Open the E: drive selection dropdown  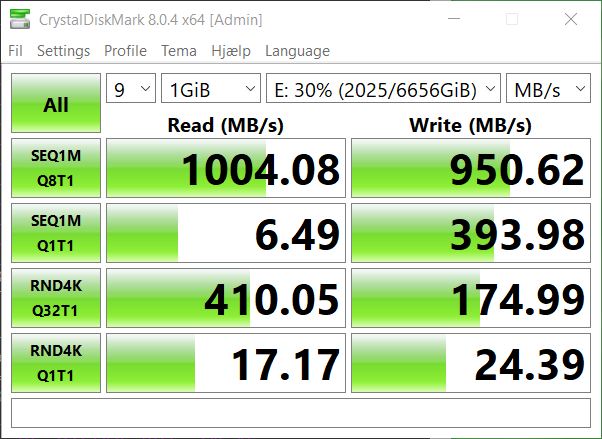tap(384, 88)
